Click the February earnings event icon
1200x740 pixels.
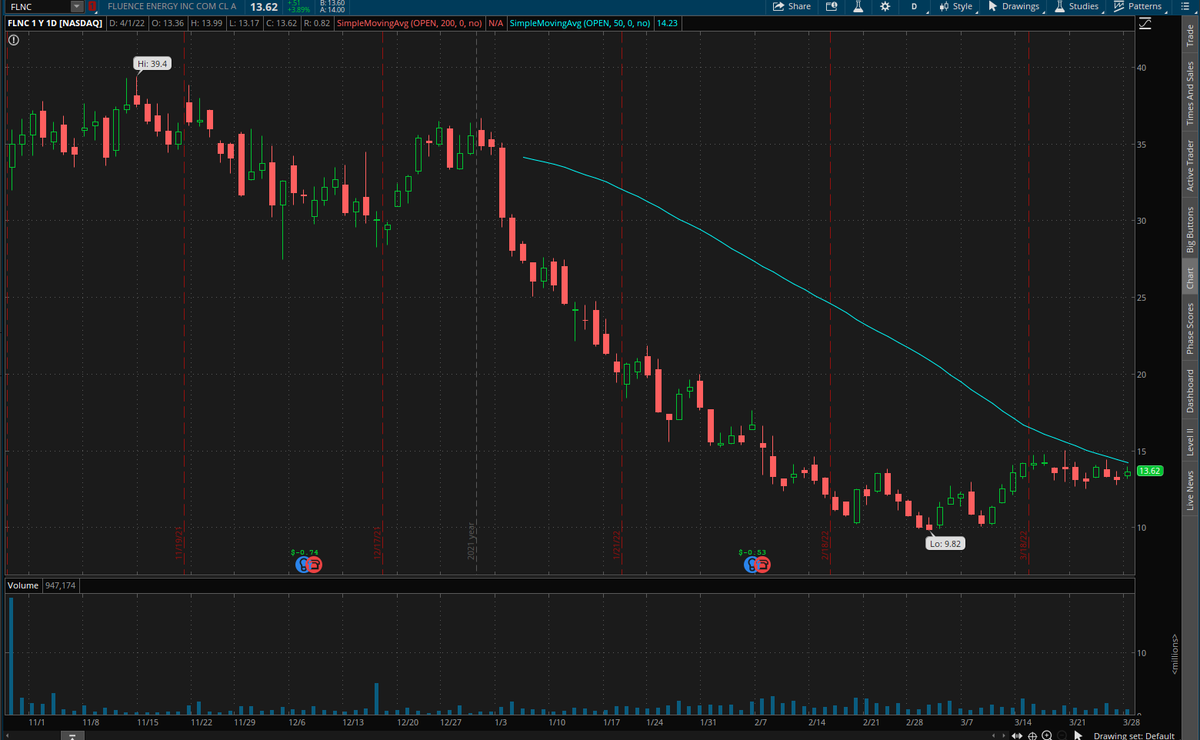(x=756, y=565)
